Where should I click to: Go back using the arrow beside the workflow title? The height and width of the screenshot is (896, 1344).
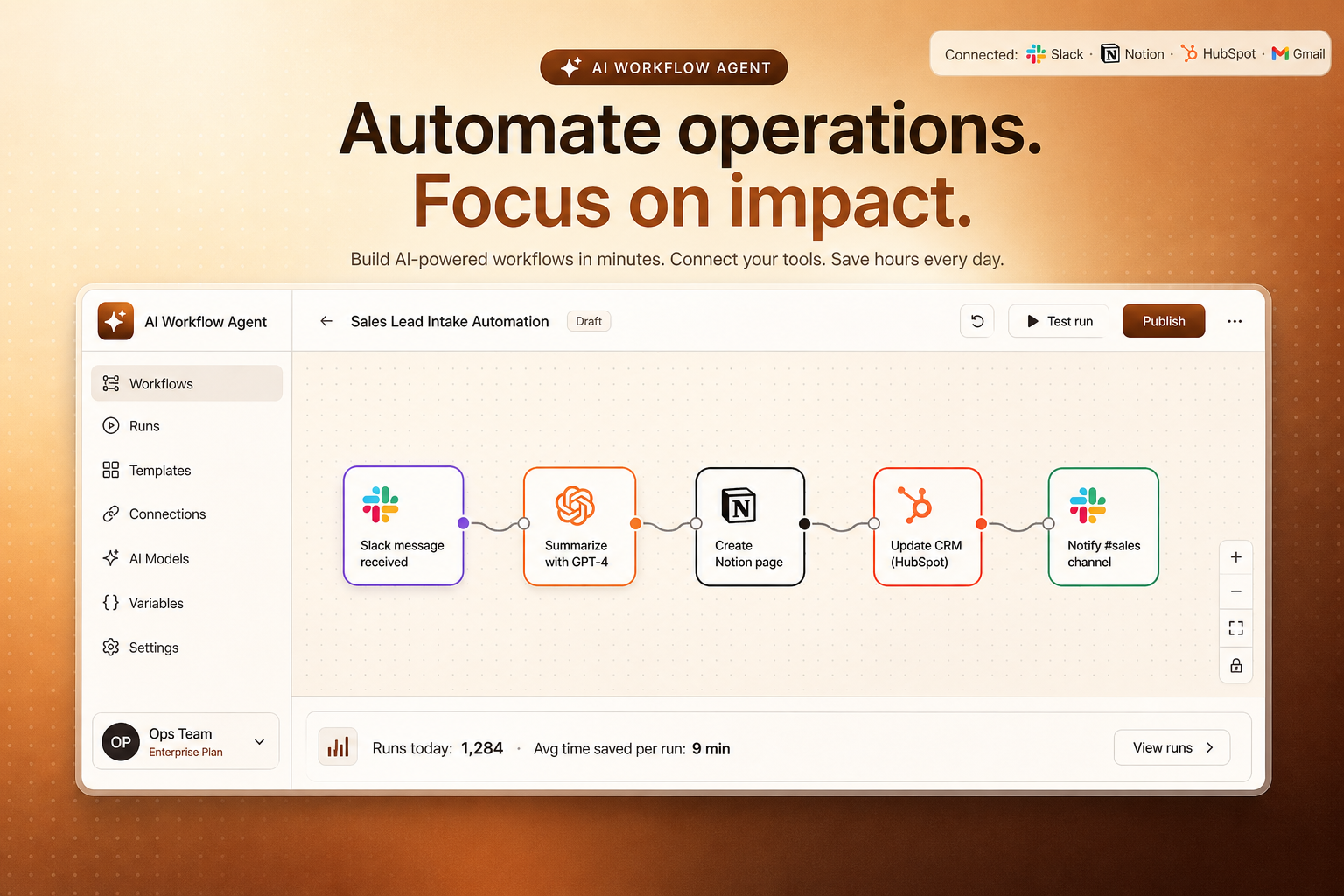[x=326, y=321]
